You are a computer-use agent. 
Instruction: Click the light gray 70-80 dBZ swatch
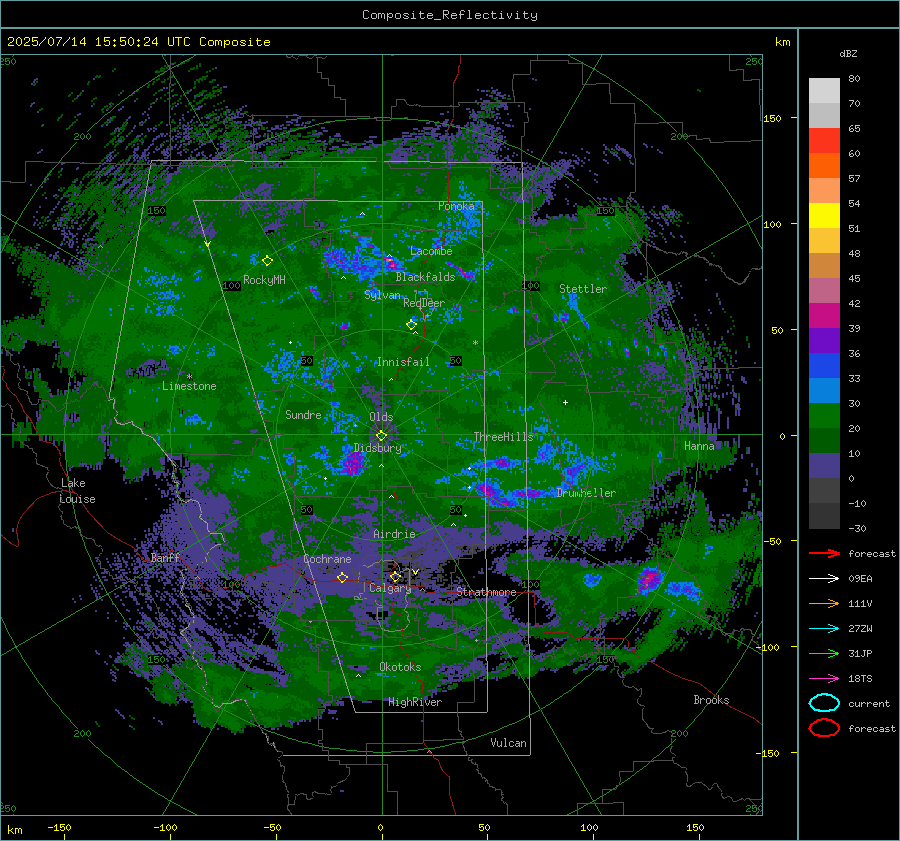824,91
